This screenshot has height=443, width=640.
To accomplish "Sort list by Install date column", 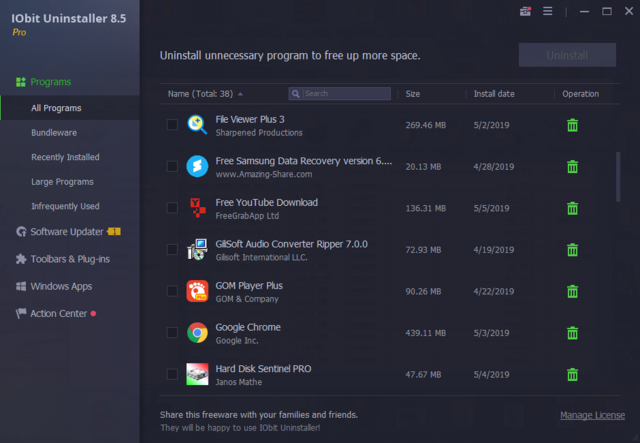I will point(493,94).
